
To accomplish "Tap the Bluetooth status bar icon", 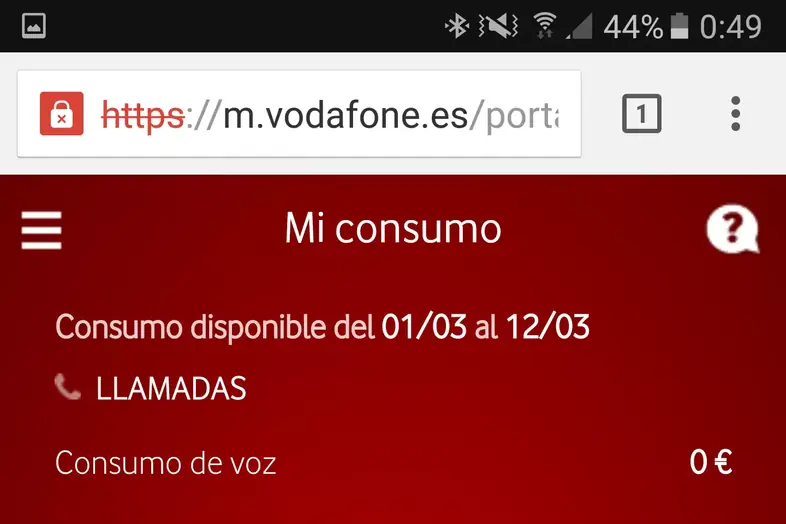I will tap(457, 26).
